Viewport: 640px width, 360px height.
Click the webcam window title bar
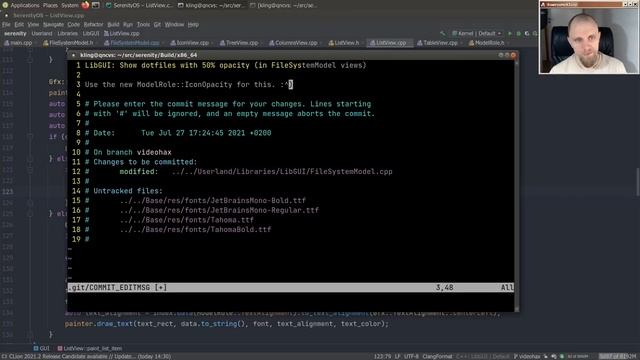click(x=589, y=4)
